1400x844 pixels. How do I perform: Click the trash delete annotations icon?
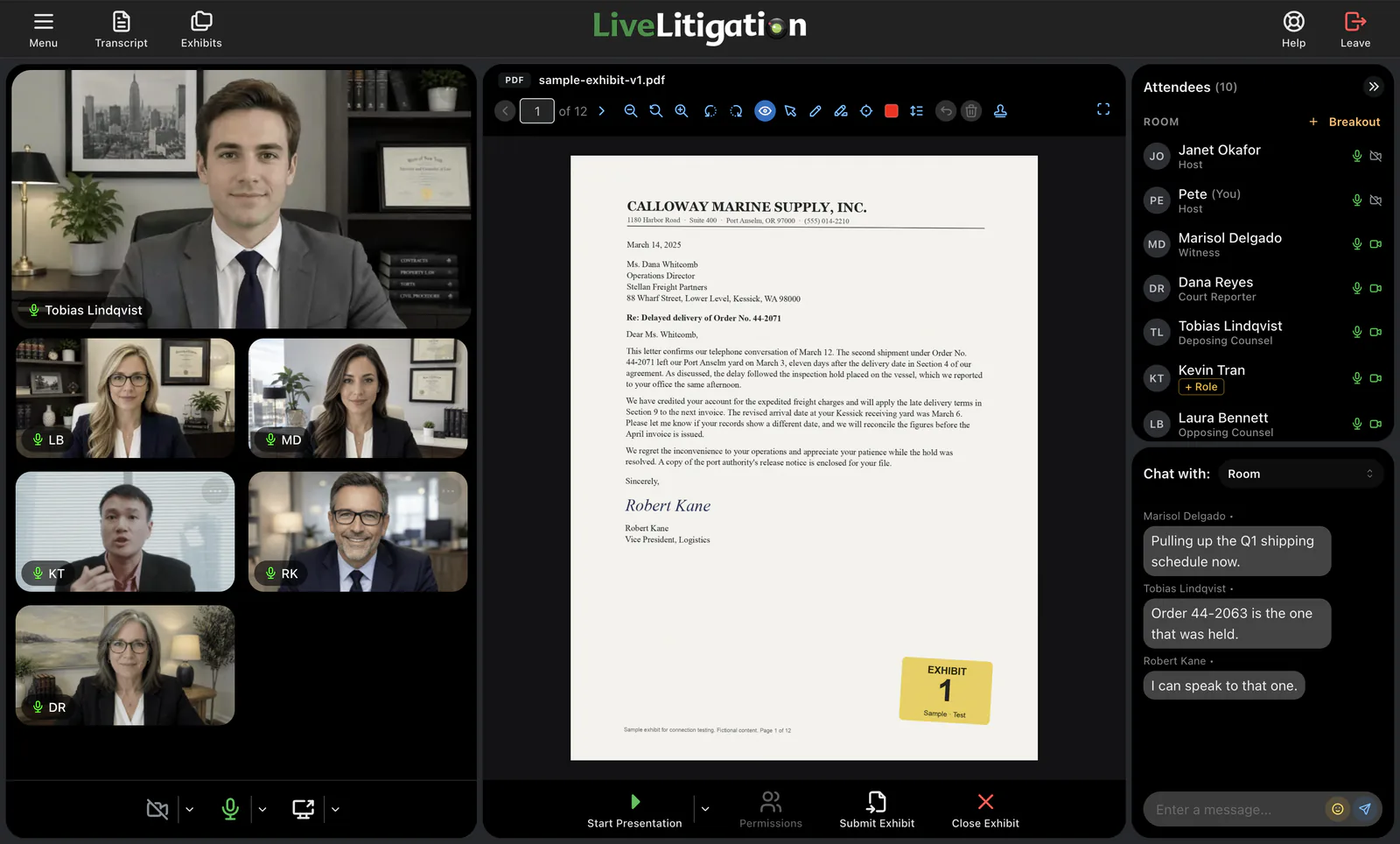click(x=971, y=111)
